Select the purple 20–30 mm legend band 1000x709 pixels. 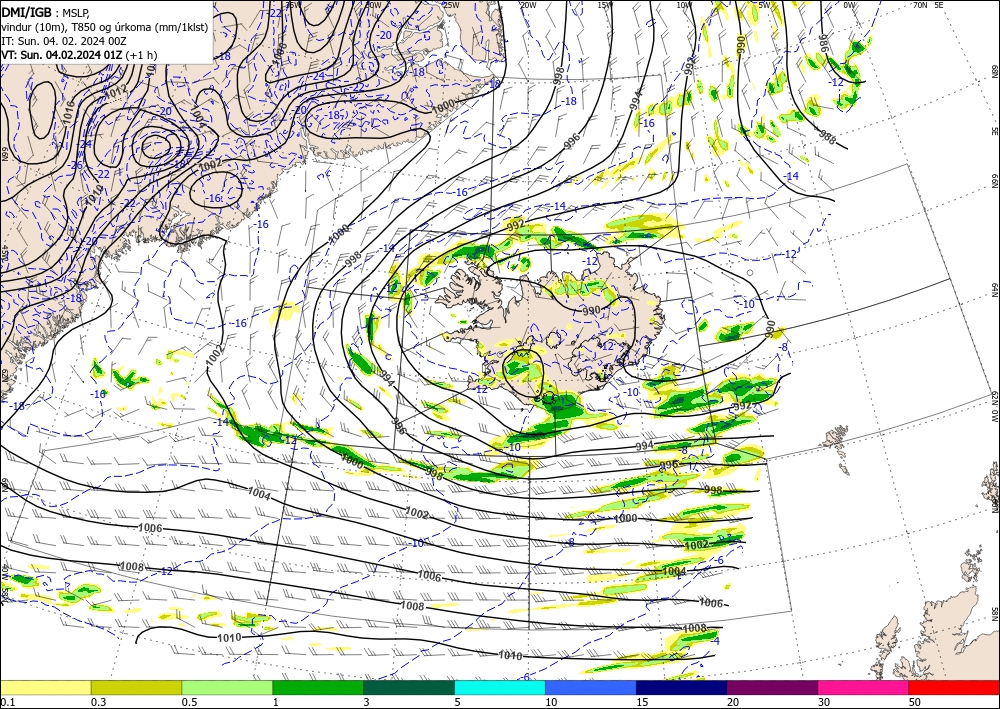tap(772, 687)
